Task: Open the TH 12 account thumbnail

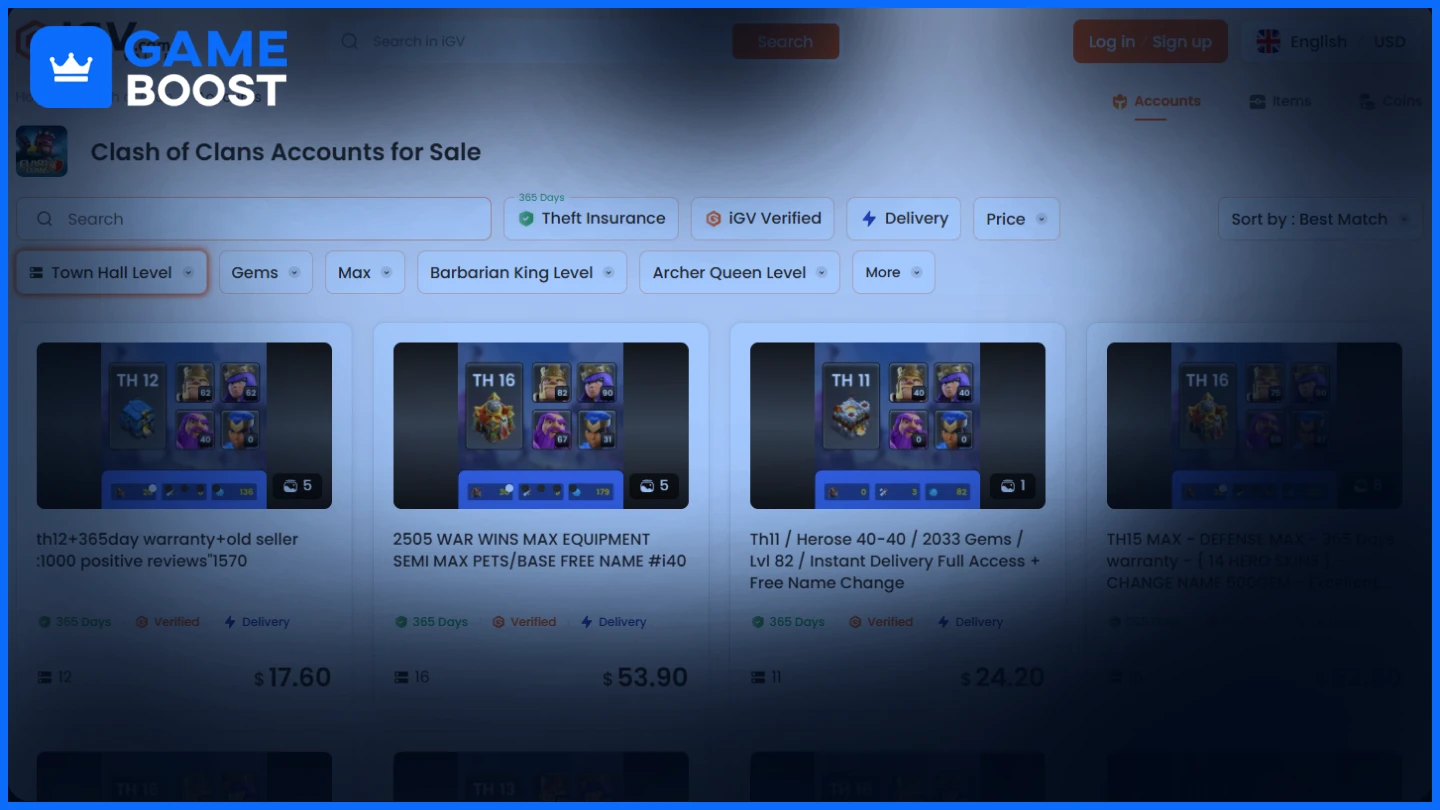Action: 184,426
